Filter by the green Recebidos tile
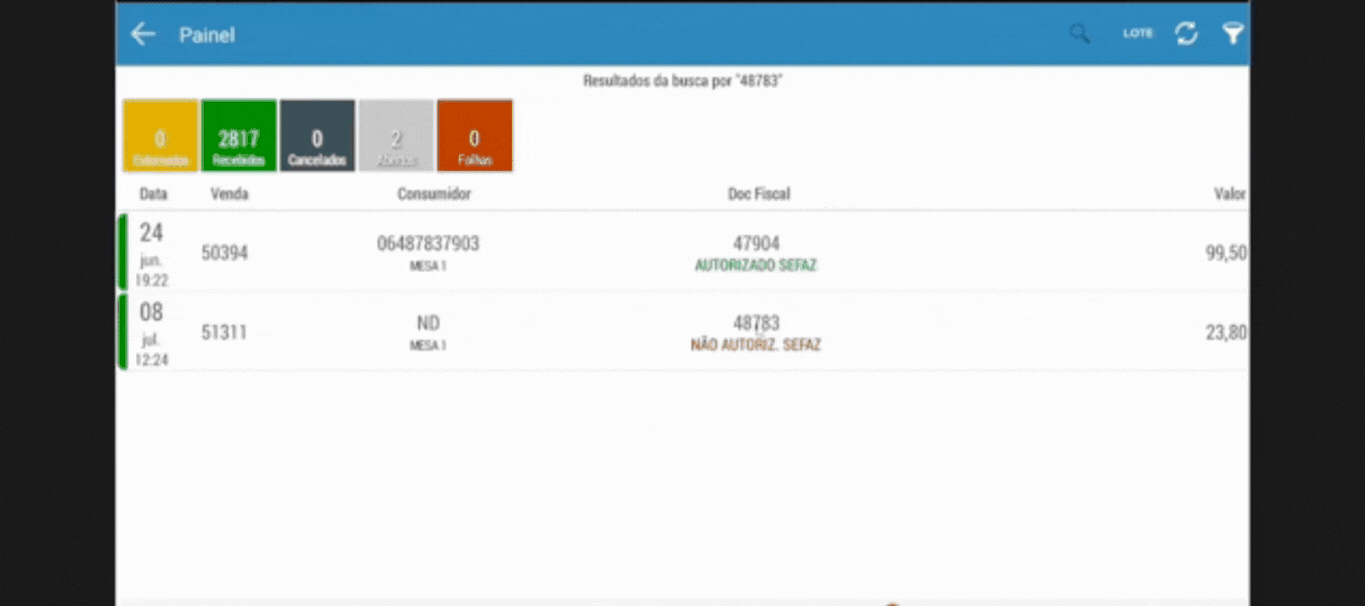1365x606 pixels. tap(239, 136)
